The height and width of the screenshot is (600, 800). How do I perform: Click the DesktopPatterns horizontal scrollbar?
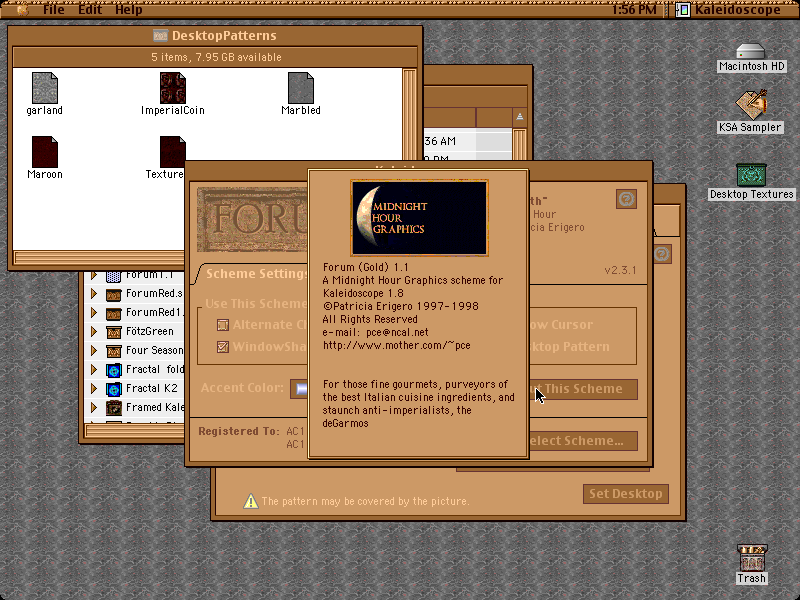99,257
